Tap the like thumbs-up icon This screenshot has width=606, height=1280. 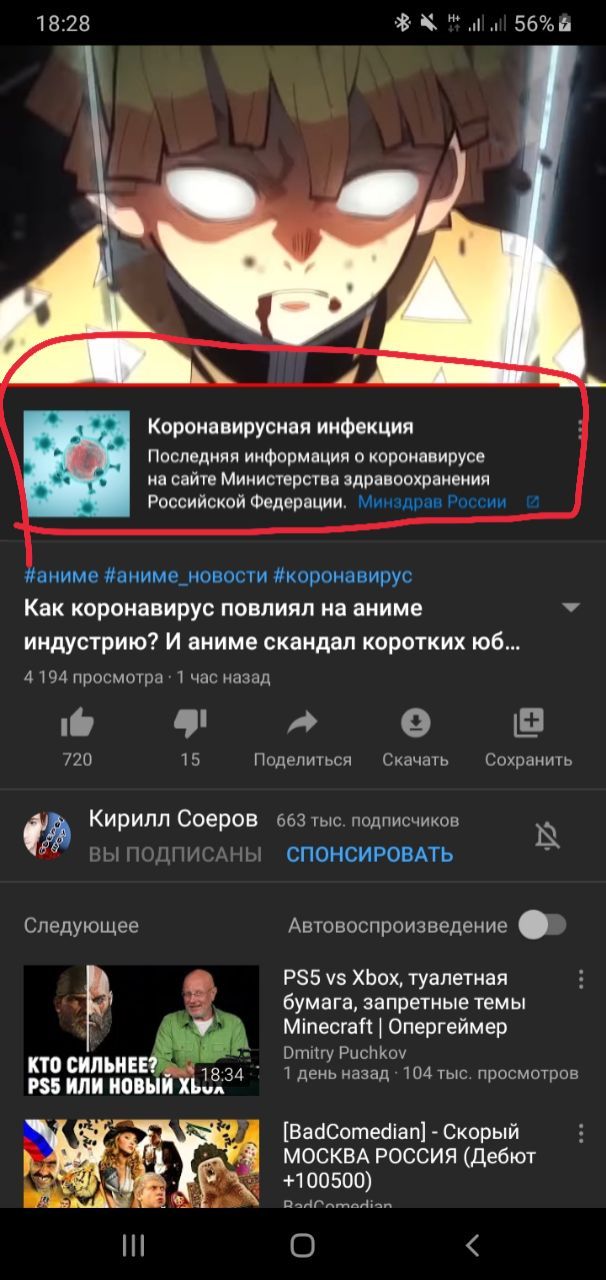coord(77,723)
